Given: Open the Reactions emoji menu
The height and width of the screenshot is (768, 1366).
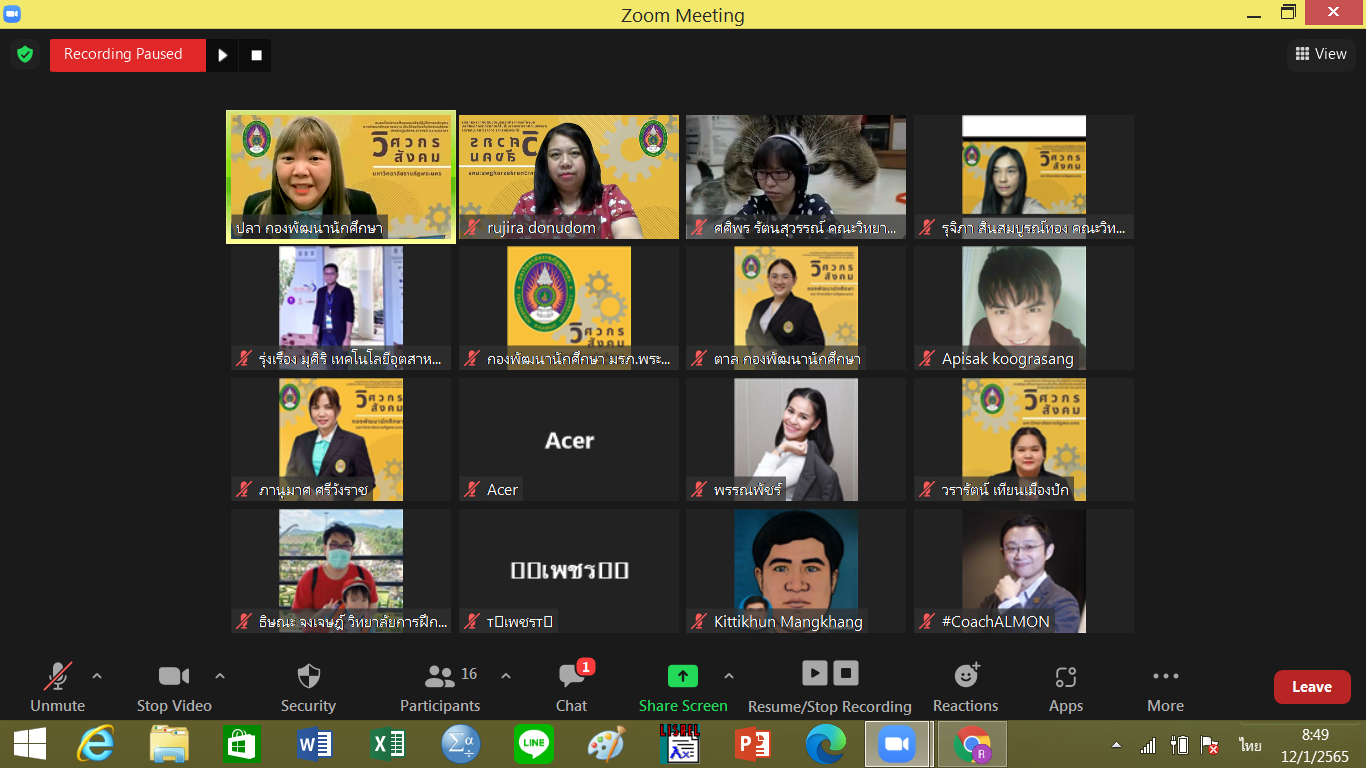Looking at the screenshot, I should pyautogui.click(x=966, y=677).
